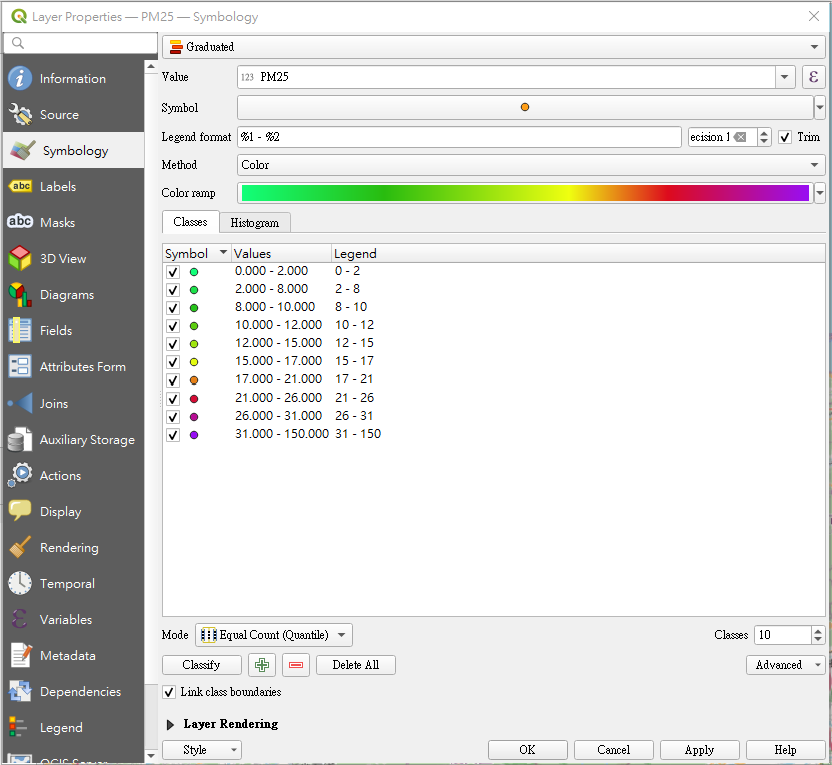832x765 pixels.
Task: Select the Symbology brush icon
Action: click(22, 151)
